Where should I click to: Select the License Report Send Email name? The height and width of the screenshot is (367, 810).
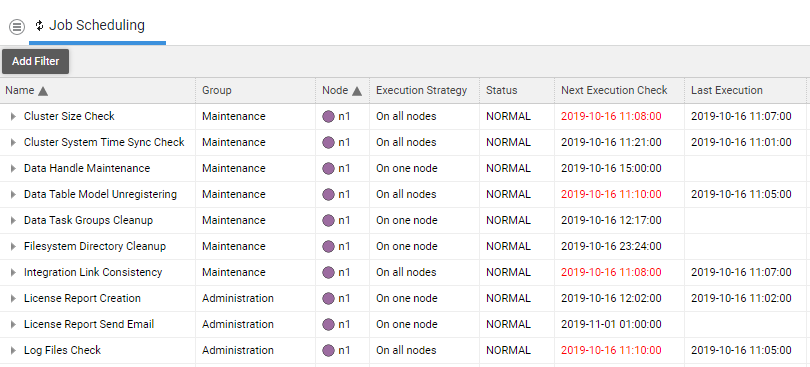click(x=89, y=324)
